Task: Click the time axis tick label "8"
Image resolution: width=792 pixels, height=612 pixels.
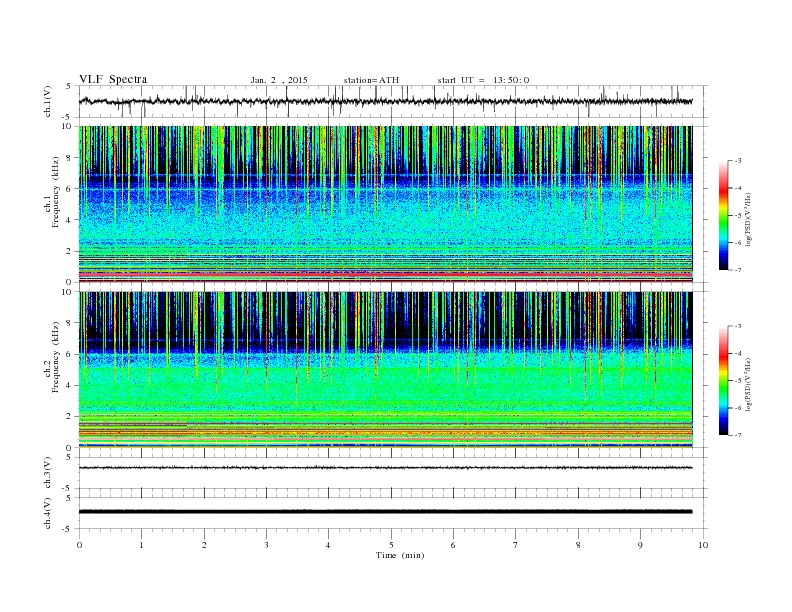Action: (578, 545)
